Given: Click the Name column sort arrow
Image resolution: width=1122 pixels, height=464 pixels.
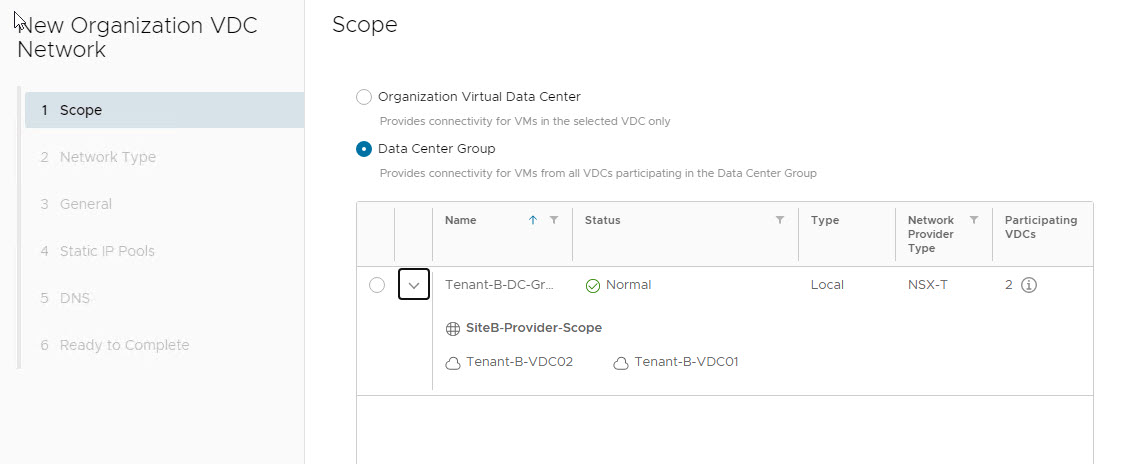Looking at the screenshot, I should [x=533, y=220].
